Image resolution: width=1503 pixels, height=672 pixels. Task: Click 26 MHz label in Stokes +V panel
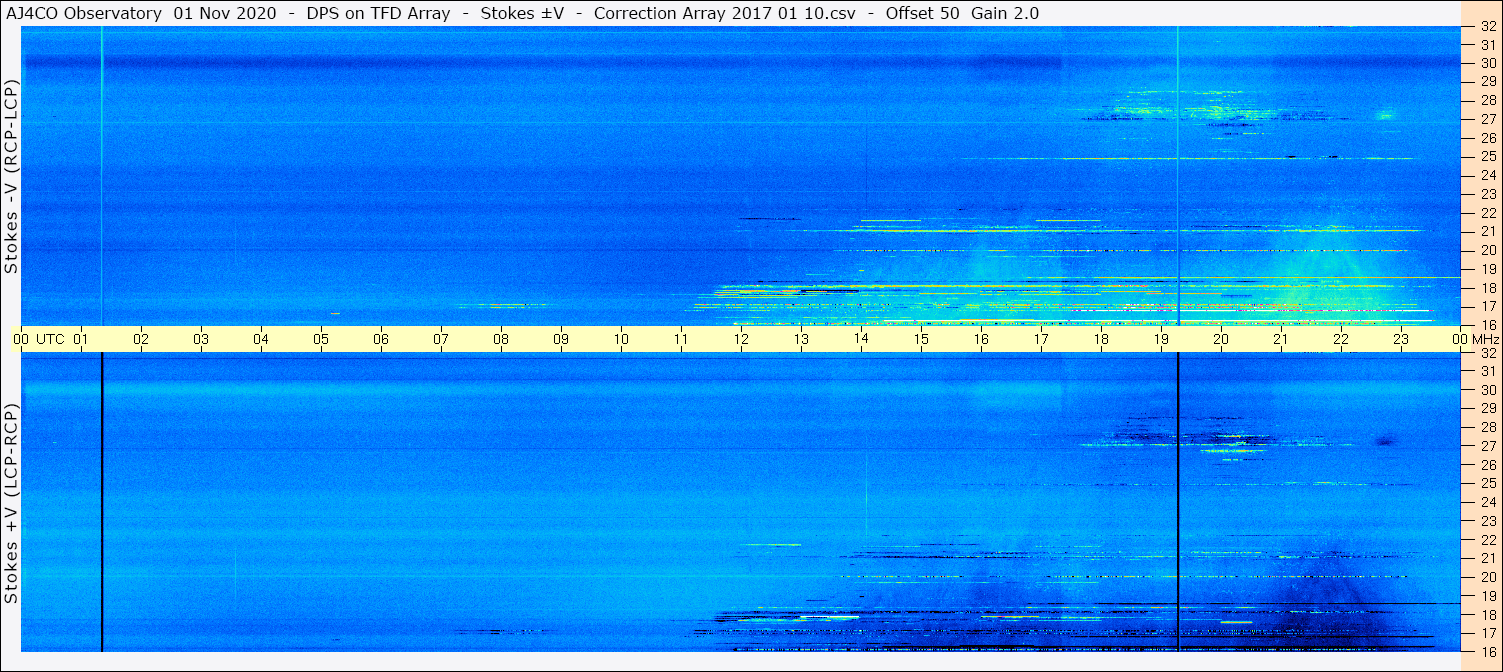pos(1488,465)
